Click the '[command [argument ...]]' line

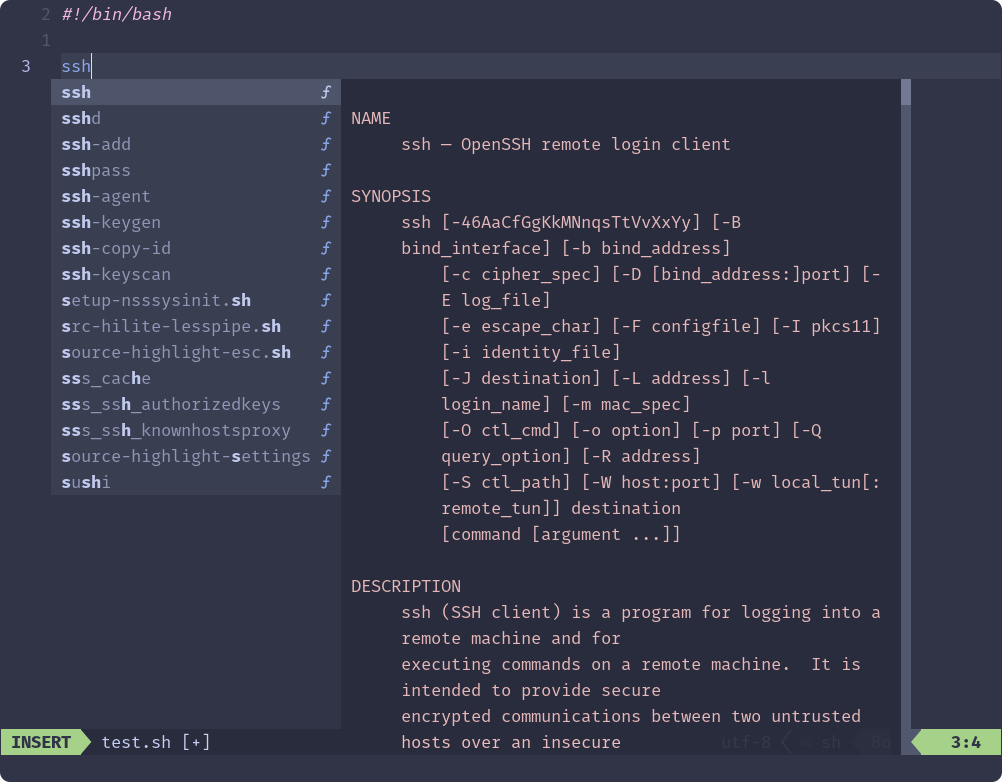pyautogui.click(x=561, y=535)
